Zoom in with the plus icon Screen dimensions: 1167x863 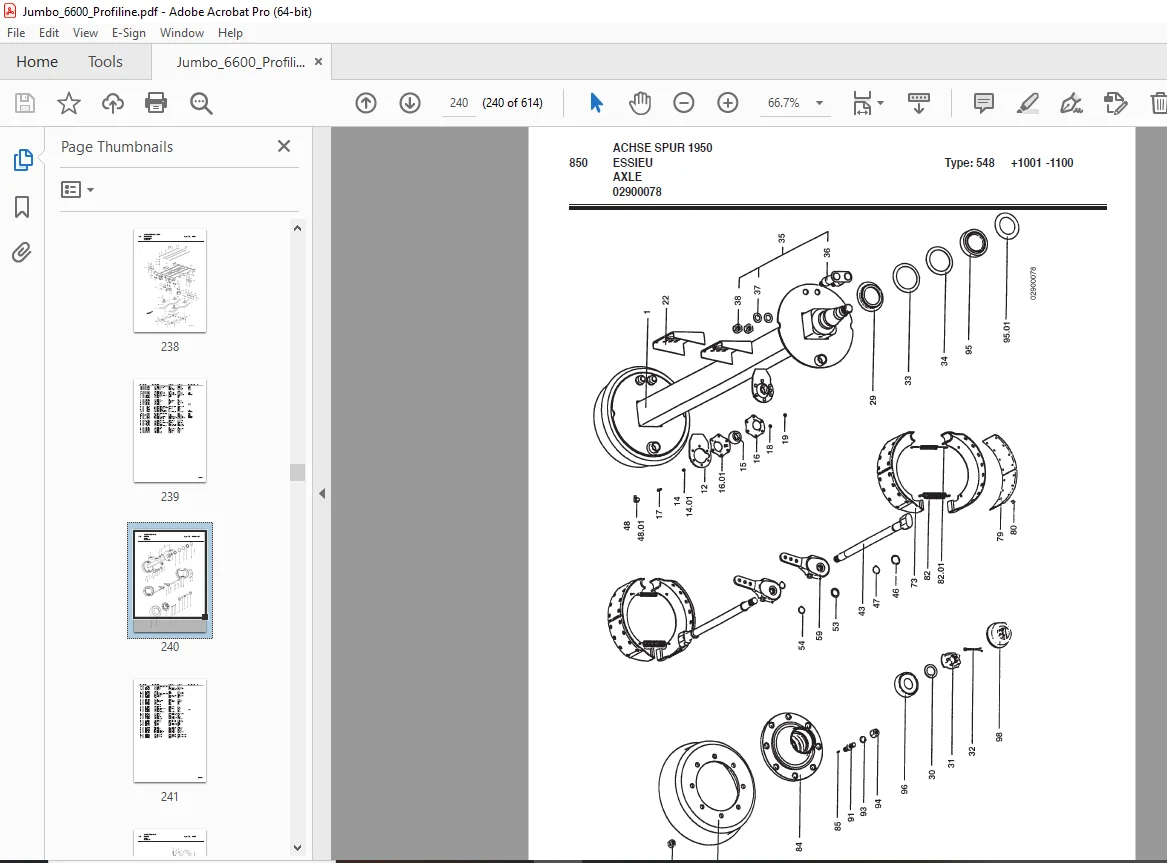(728, 103)
